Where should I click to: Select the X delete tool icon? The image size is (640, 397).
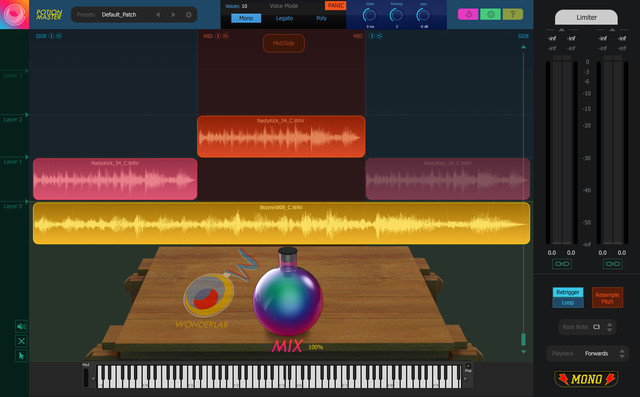point(21,341)
